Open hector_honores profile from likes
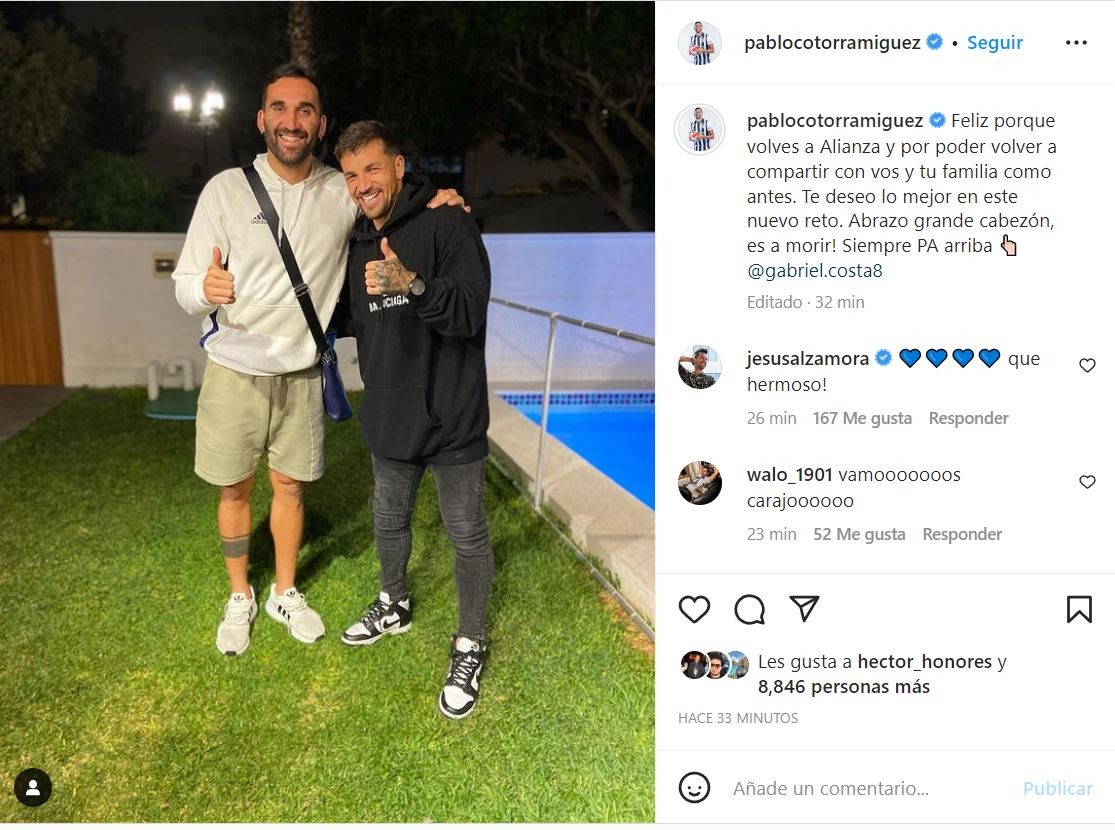This screenshot has height=830, width=1115. point(924,661)
